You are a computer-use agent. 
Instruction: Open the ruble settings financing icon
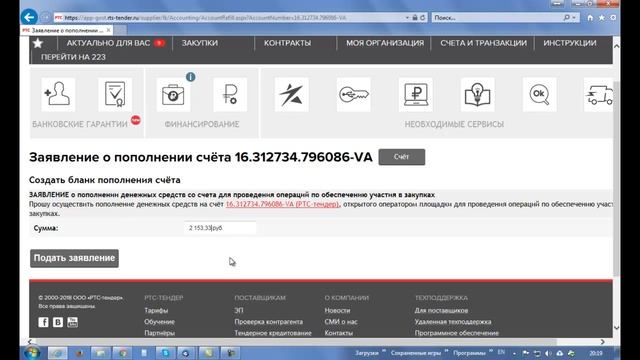tap(230, 94)
